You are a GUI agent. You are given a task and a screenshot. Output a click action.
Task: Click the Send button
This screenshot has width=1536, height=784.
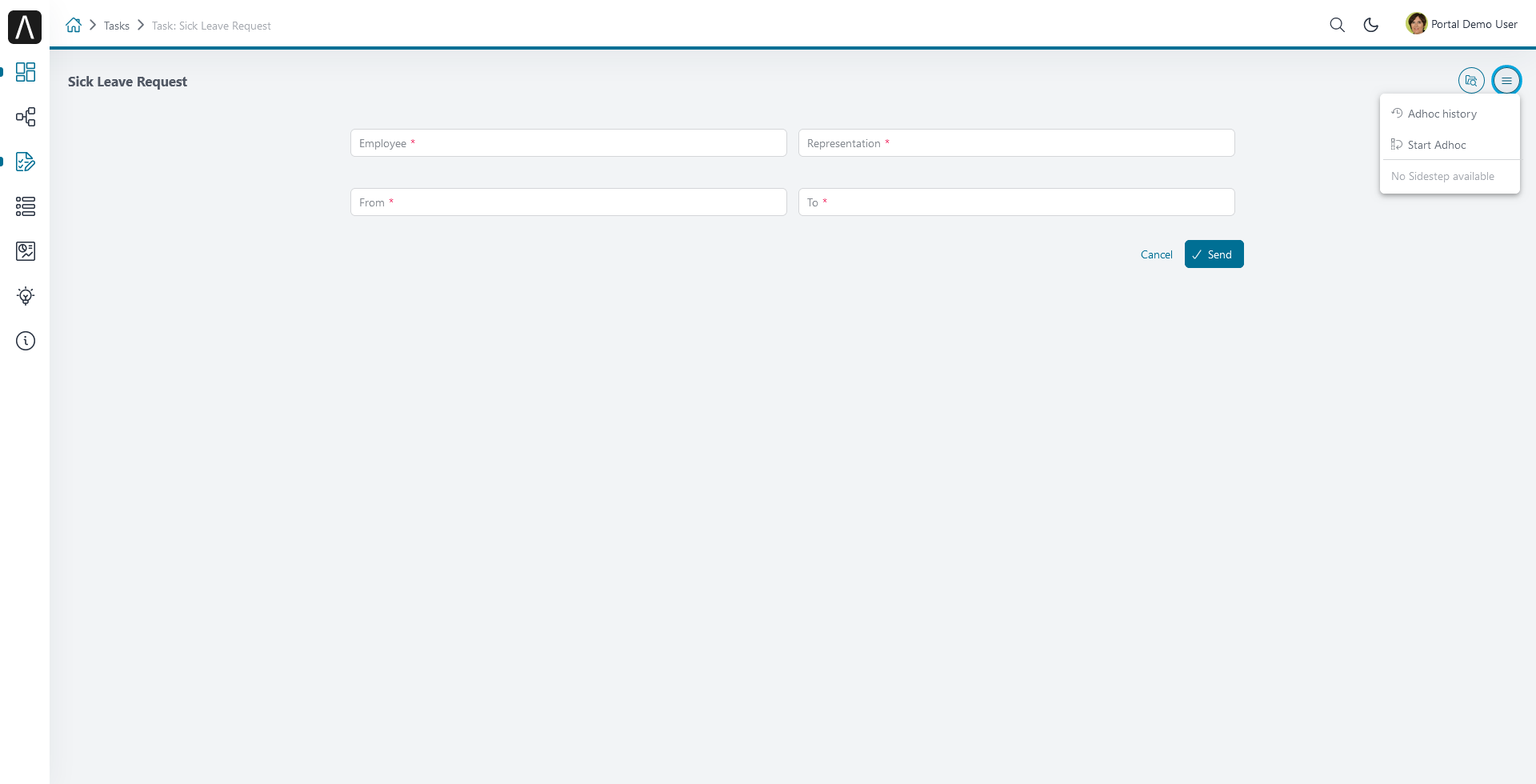[x=1214, y=254]
